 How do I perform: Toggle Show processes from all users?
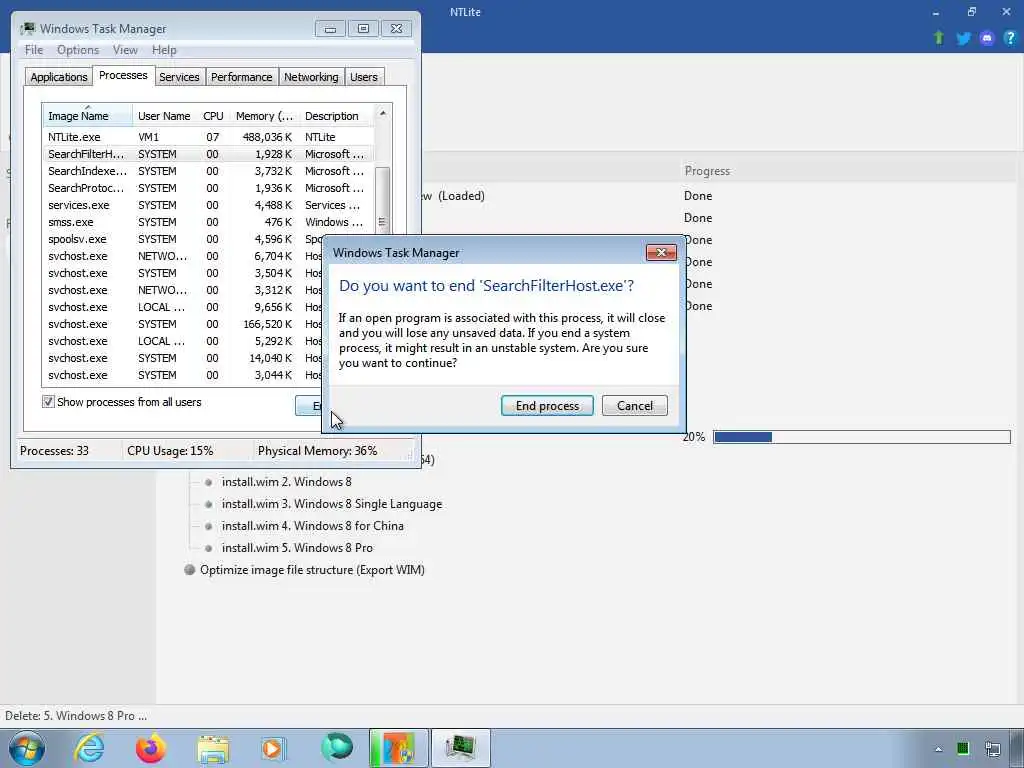coord(48,402)
